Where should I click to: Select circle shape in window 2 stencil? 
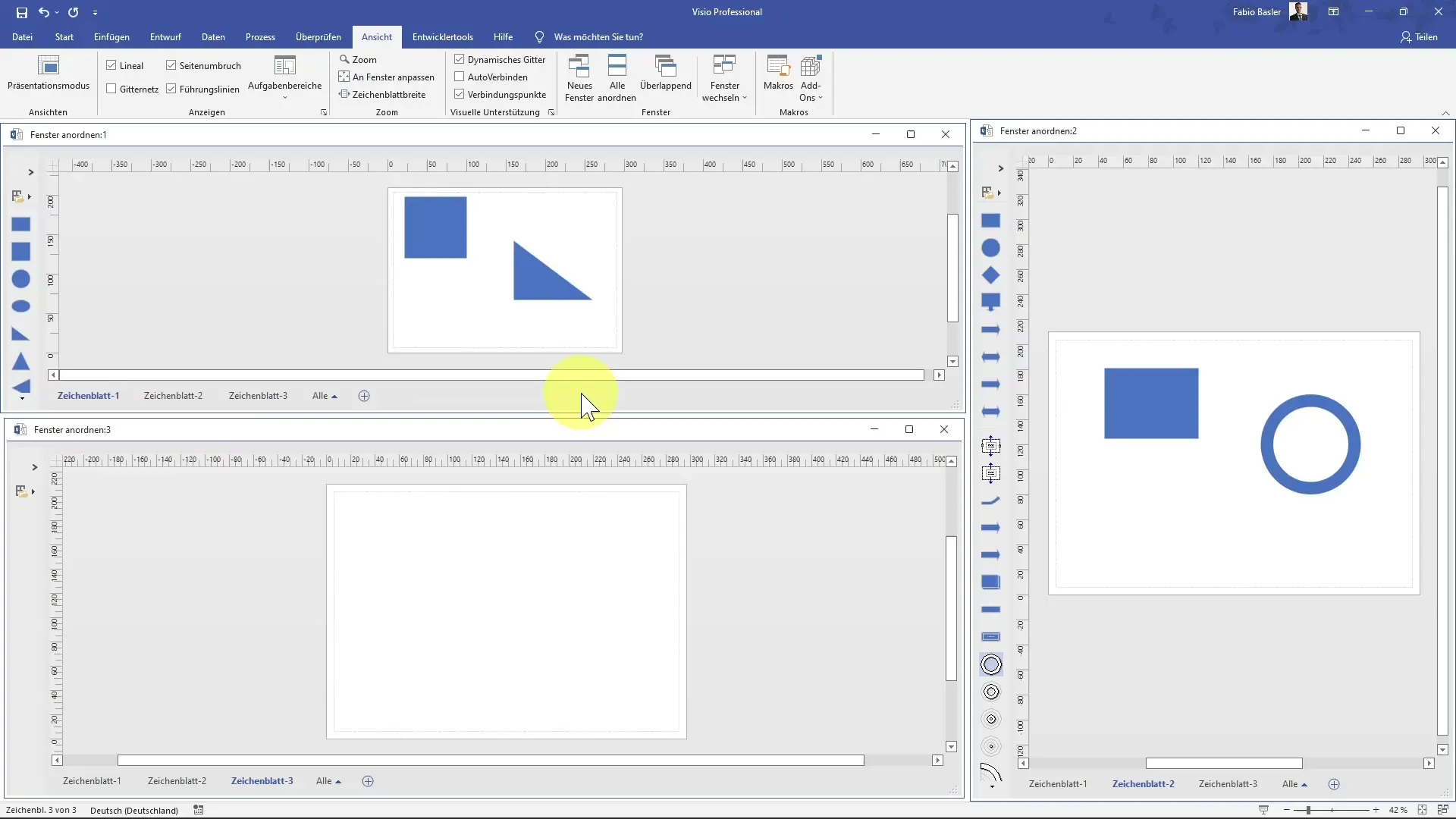pos(990,248)
